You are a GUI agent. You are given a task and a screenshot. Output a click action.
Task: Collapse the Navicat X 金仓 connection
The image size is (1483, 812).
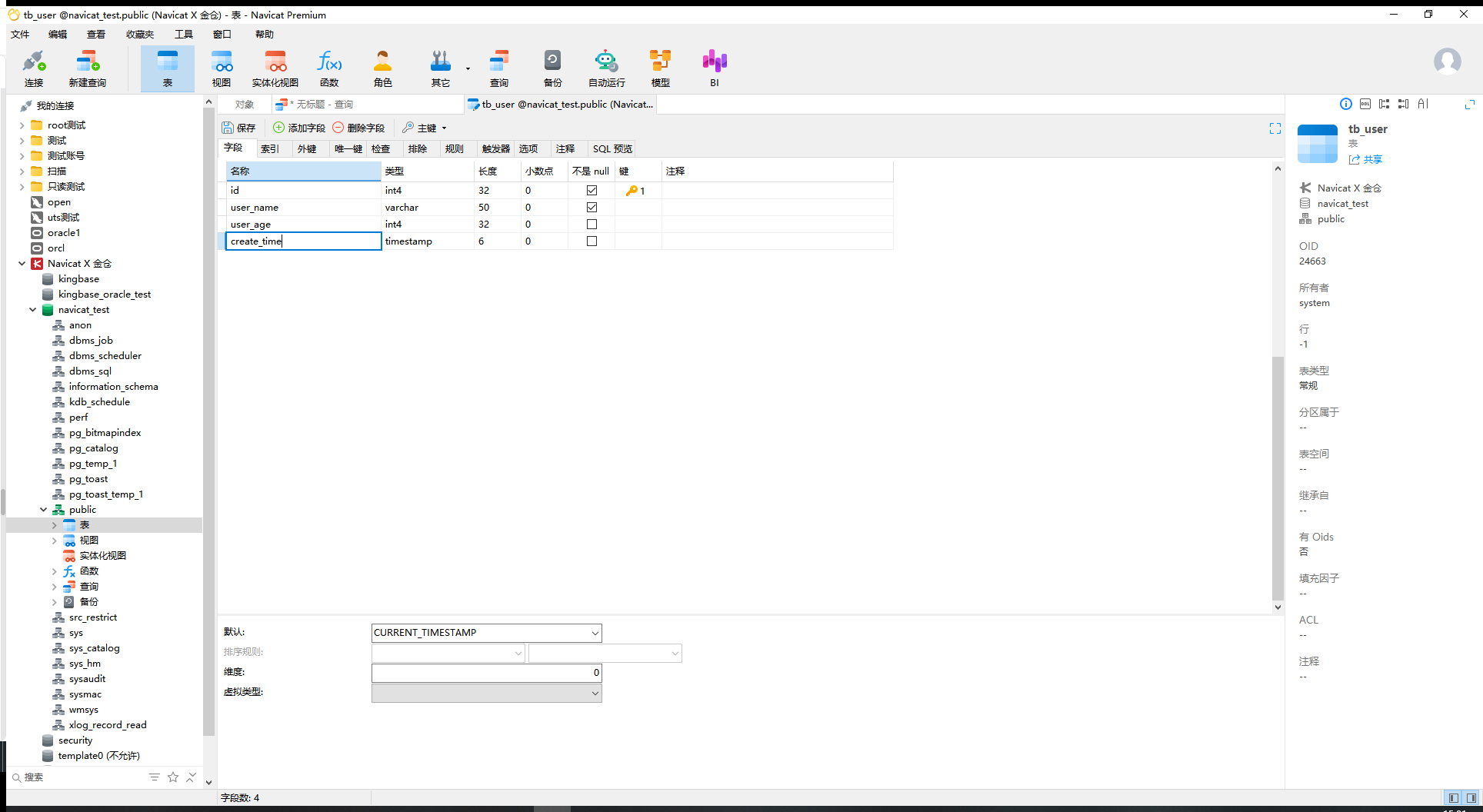(22, 264)
